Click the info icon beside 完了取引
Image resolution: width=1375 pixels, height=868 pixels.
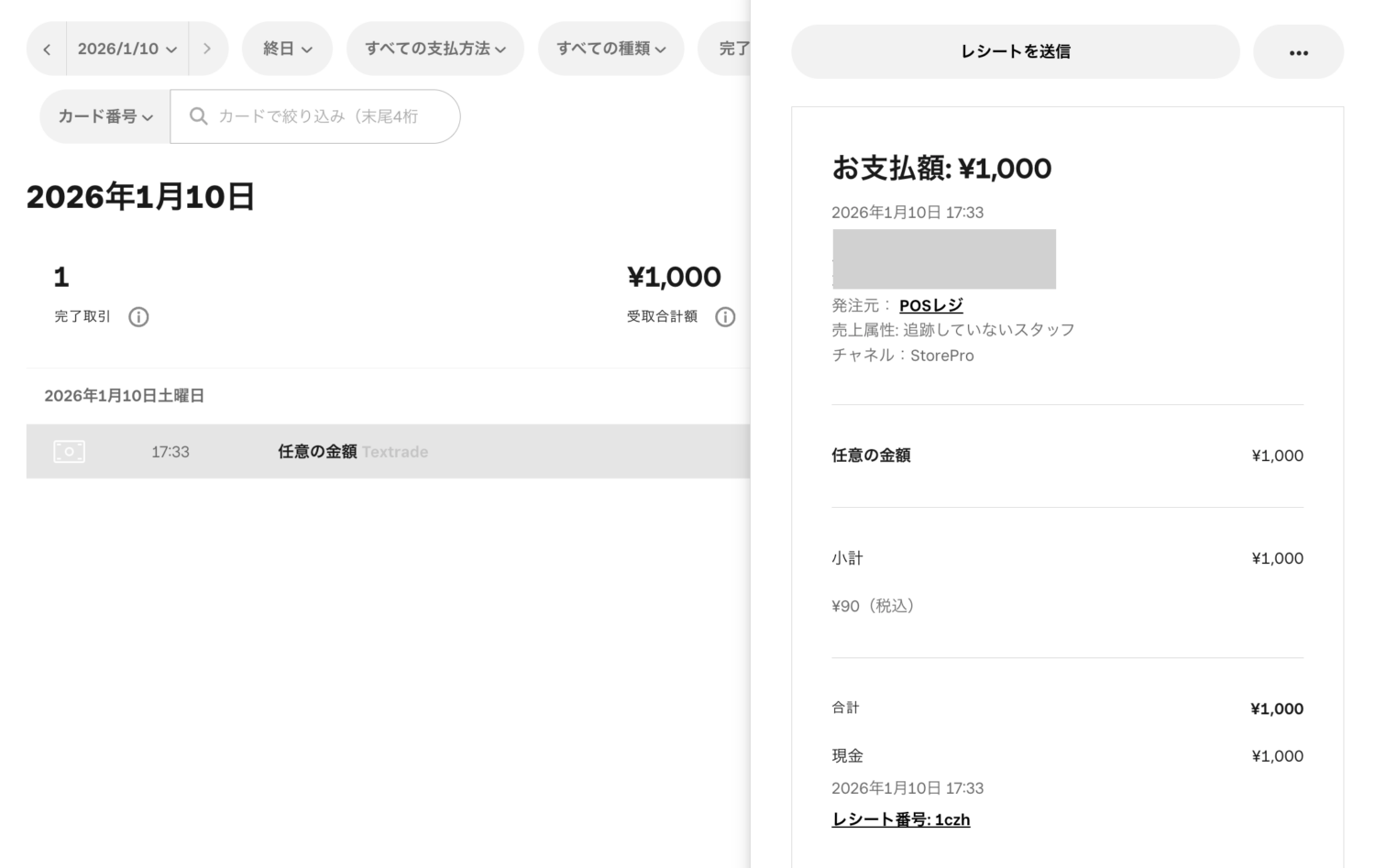pos(138,317)
